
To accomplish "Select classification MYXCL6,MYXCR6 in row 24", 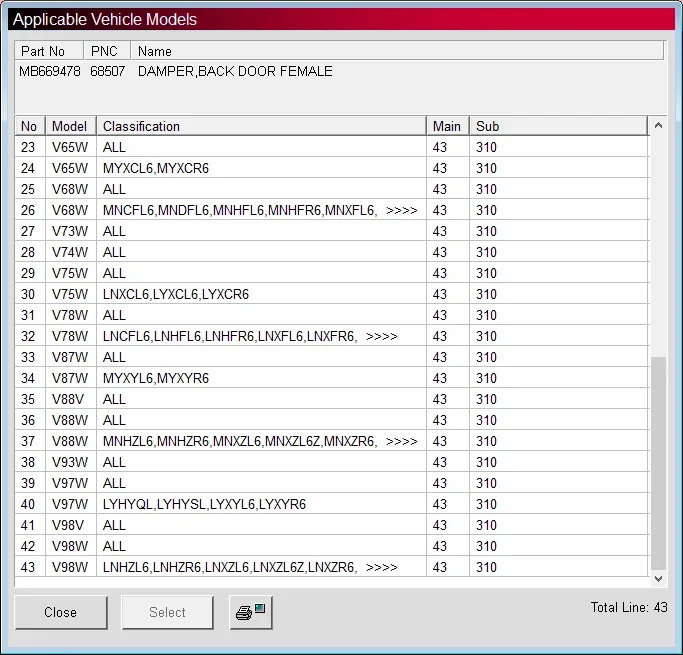I will click(156, 168).
